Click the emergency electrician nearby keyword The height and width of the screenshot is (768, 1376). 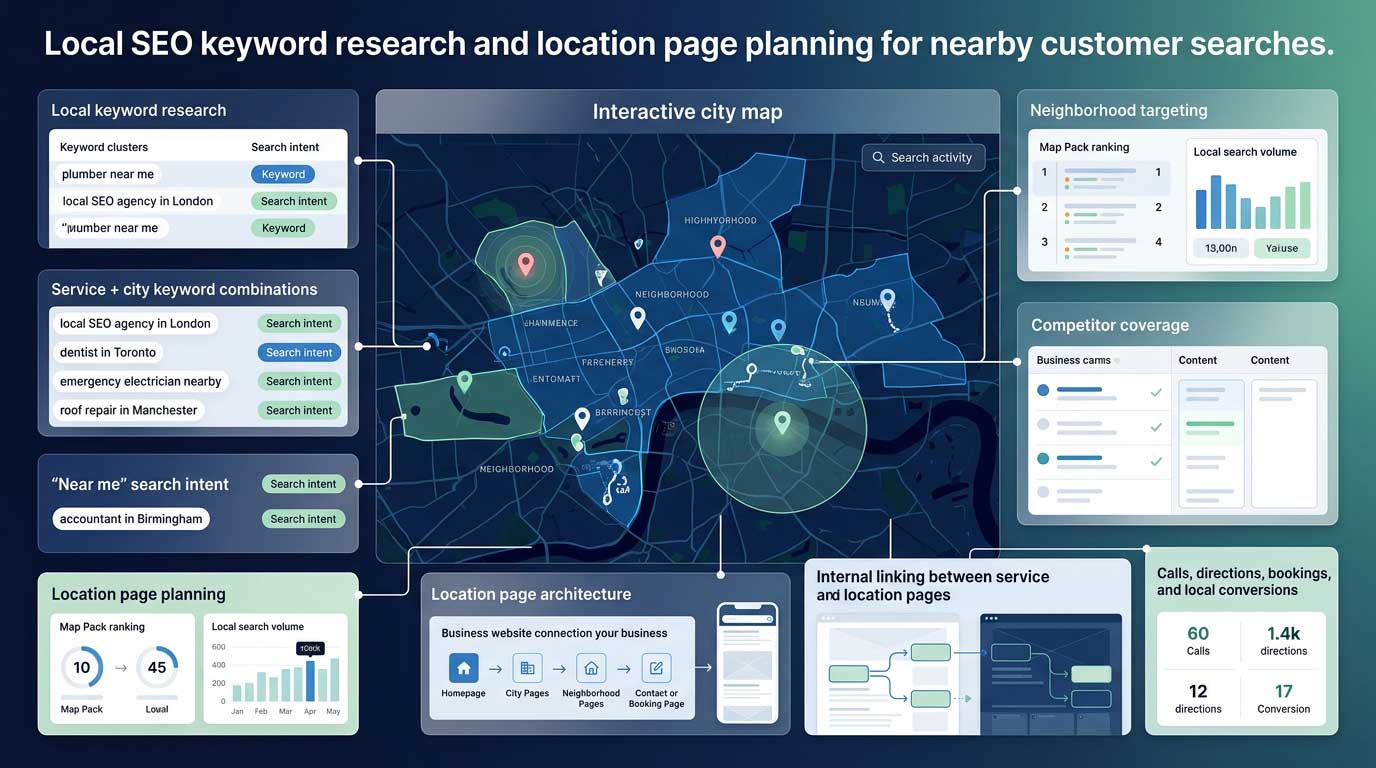[141, 381]
